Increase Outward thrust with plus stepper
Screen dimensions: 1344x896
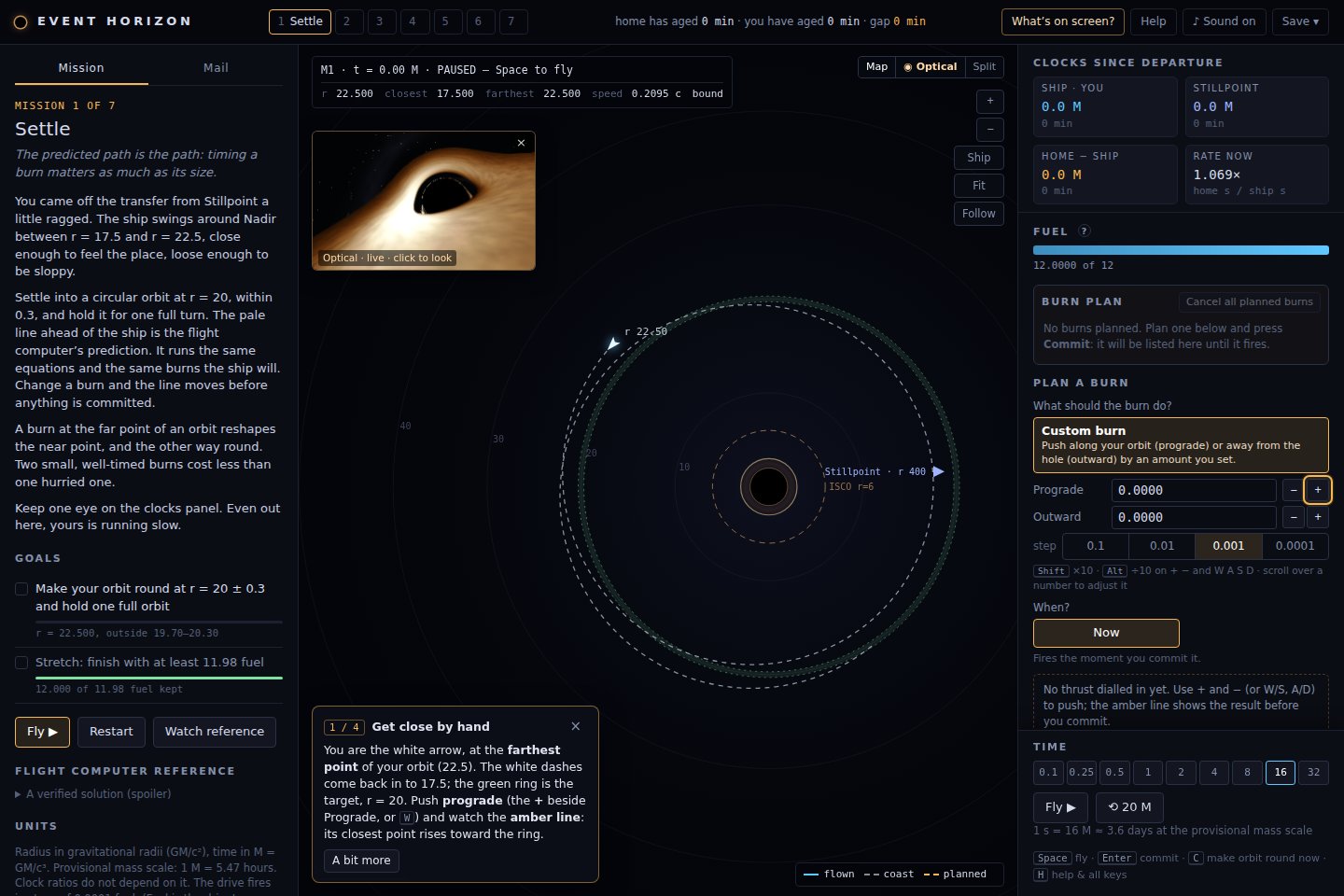coord(1318,517)
